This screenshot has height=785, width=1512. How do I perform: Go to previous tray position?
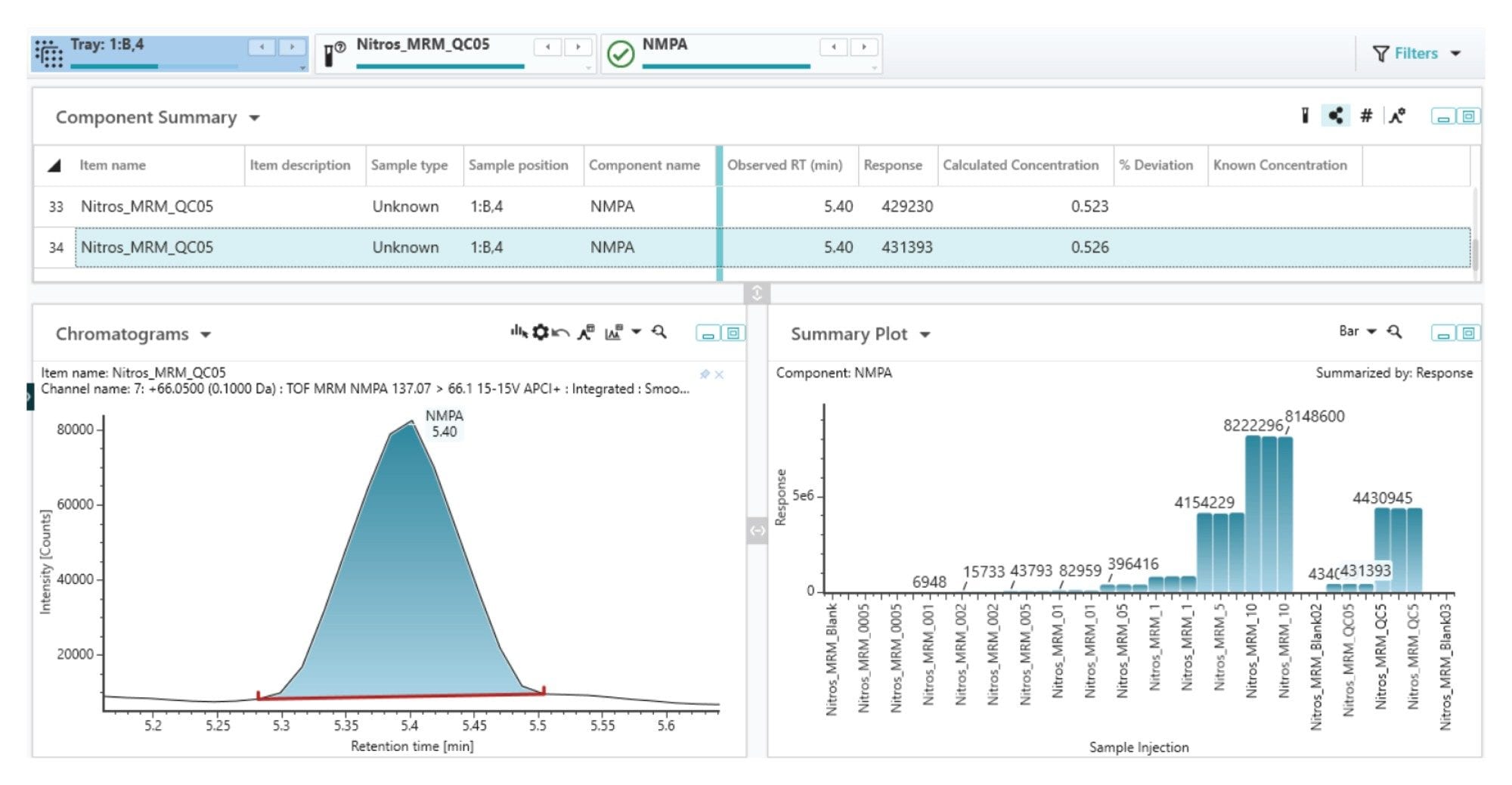(262, 47)
